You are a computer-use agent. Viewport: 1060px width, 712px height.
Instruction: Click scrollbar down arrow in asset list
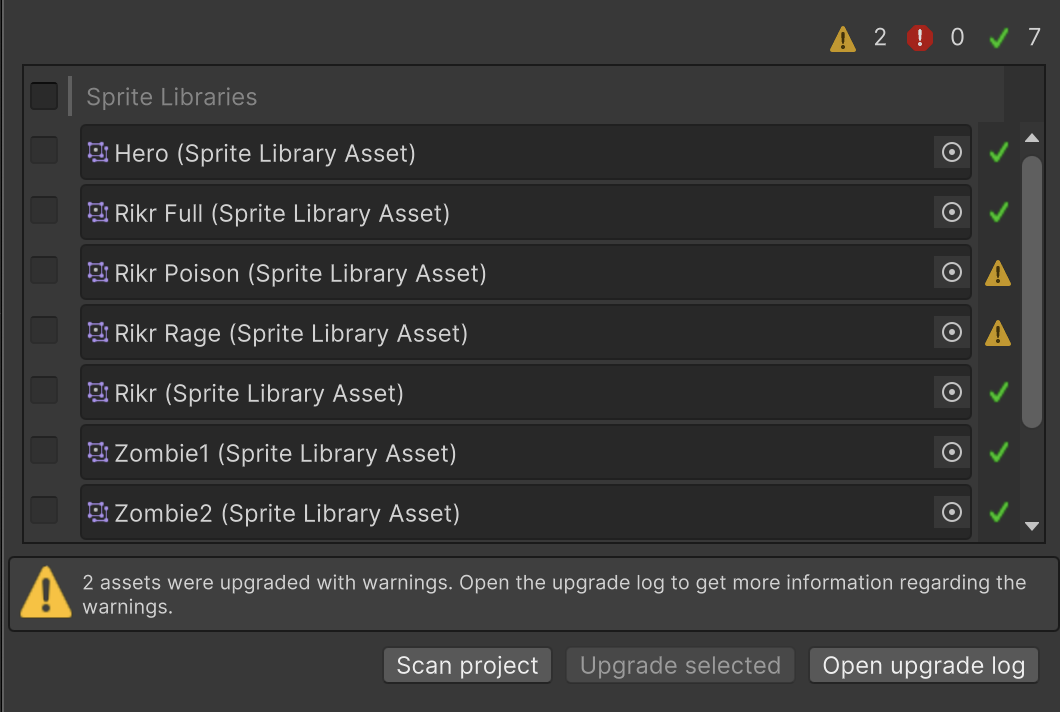click(1032, 526)
